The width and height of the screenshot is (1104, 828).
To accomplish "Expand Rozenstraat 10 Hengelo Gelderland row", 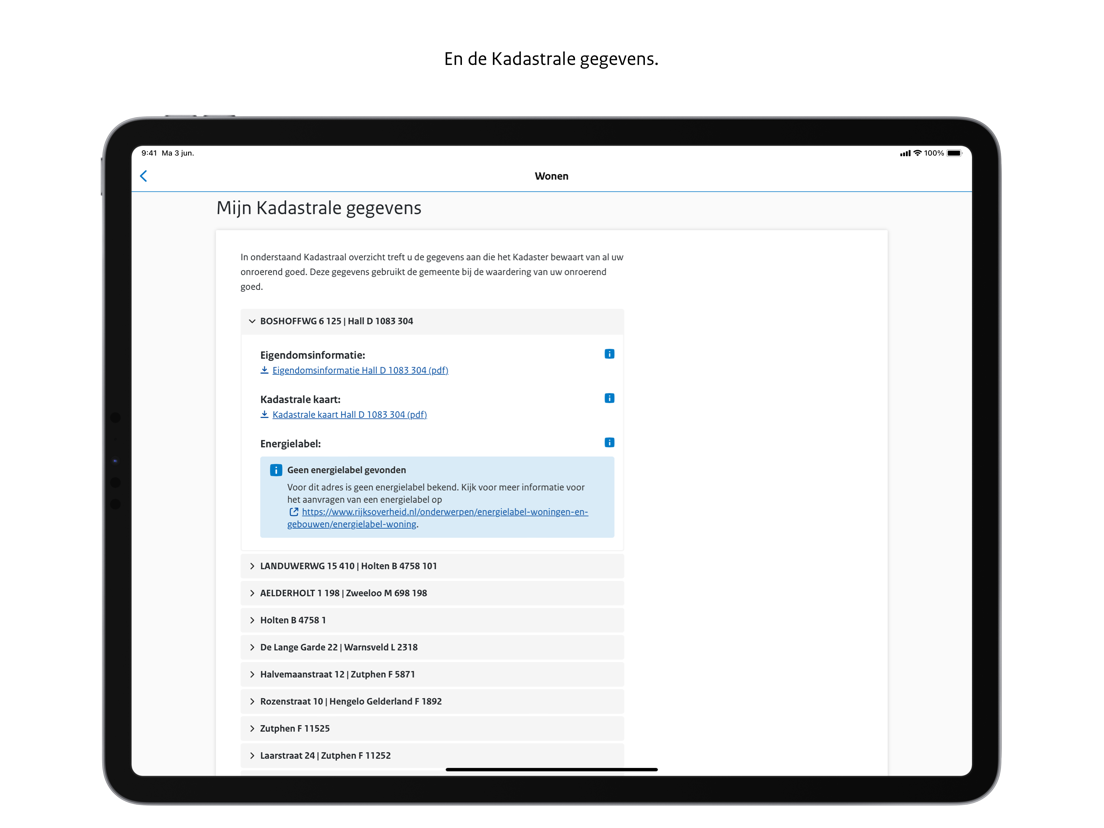I will (x=432, y=702).
